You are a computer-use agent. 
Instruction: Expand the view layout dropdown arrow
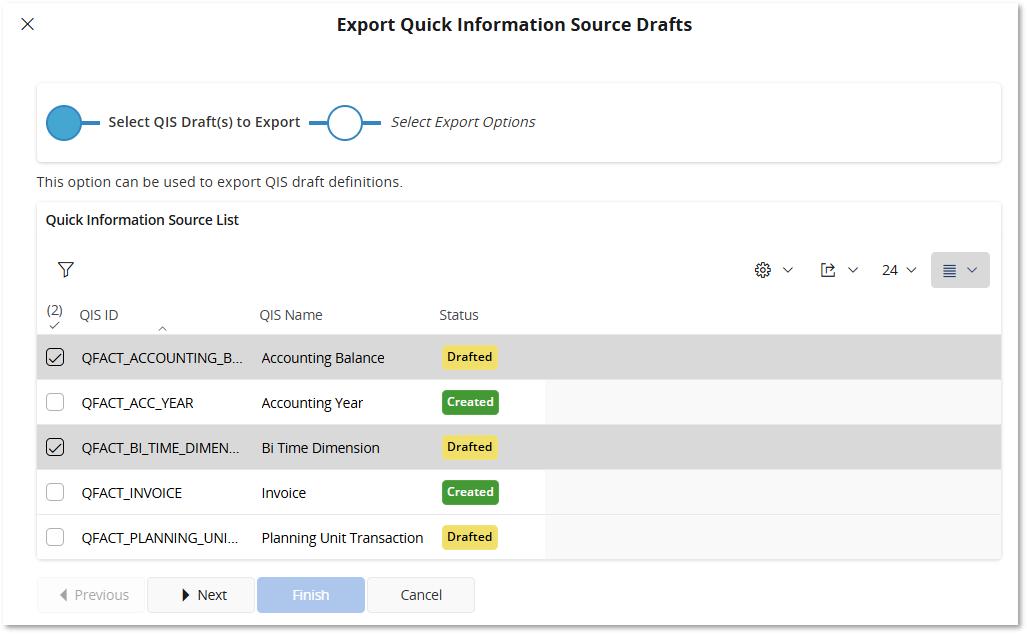(972, 270)
